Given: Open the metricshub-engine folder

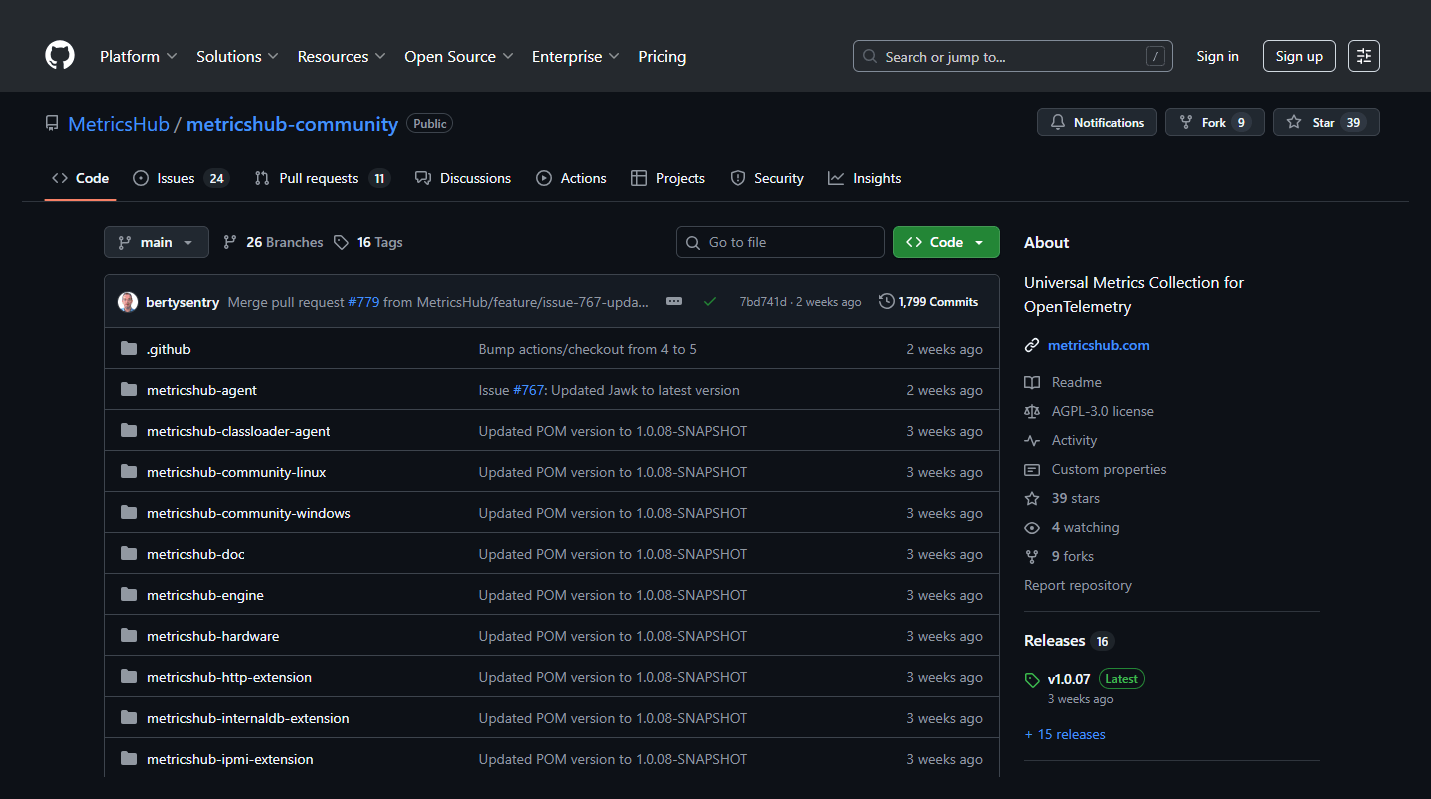Looking at the screenshot, I should pyautogui.click(x=205, y=595).
